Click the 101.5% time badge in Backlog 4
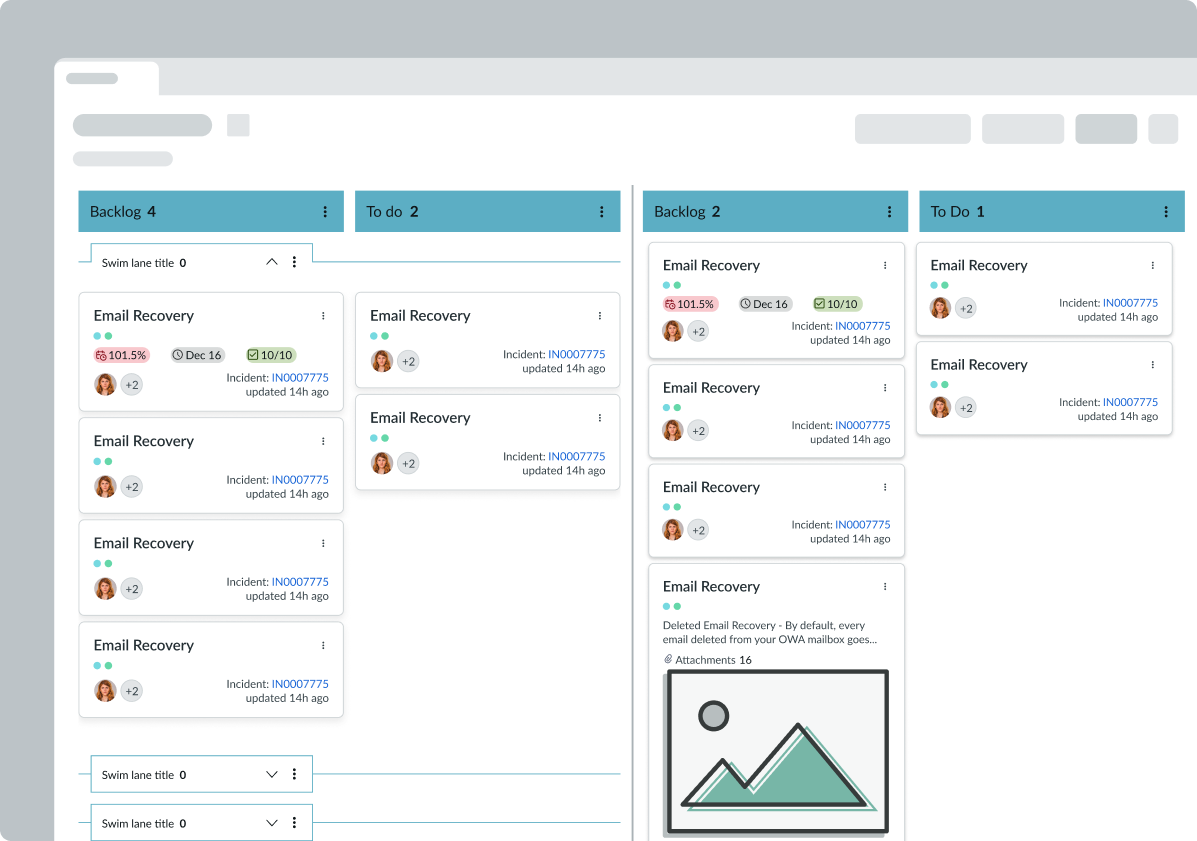Viewport: 1197px width, 841px height. 121,355
